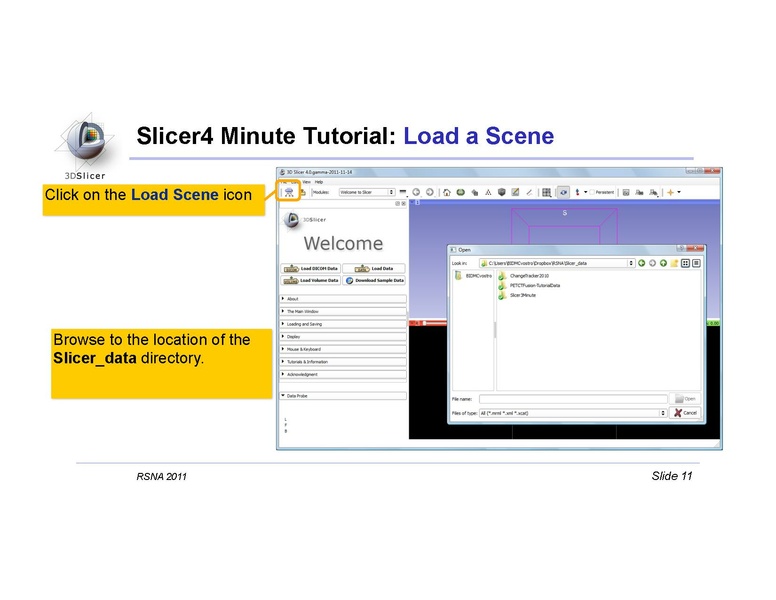Go to the previous module arrow icon
This screenshot has width=776, height=600.
tap(416, 192)
